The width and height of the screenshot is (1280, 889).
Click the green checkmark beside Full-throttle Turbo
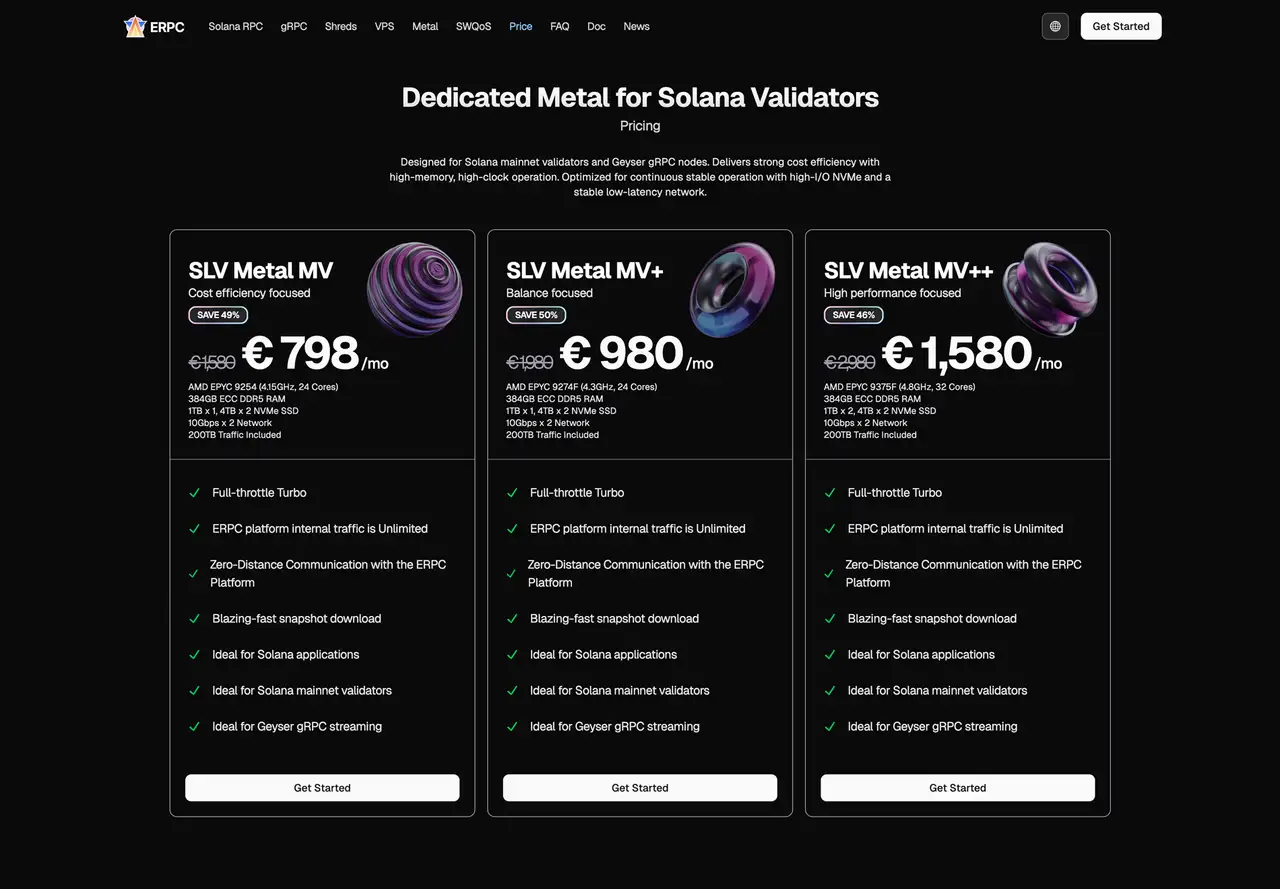194,492
